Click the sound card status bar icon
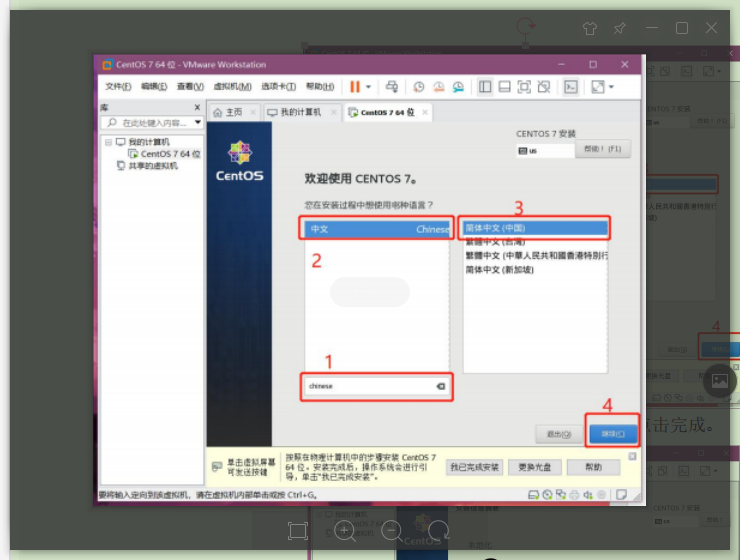740x560 pixels. [x=588, y=495]
